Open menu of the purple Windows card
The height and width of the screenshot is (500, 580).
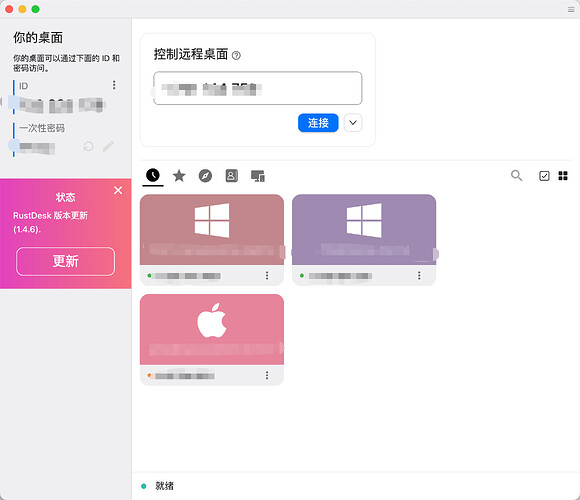pyautogui.click(x=419, y=276)
